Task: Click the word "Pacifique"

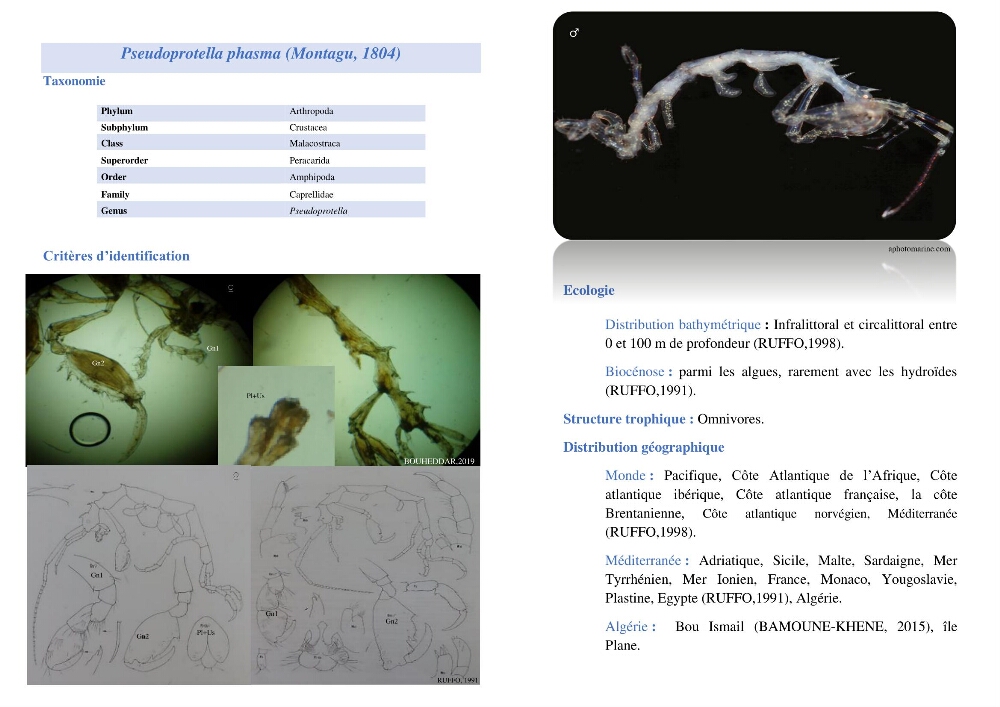Action: point(691,476)
